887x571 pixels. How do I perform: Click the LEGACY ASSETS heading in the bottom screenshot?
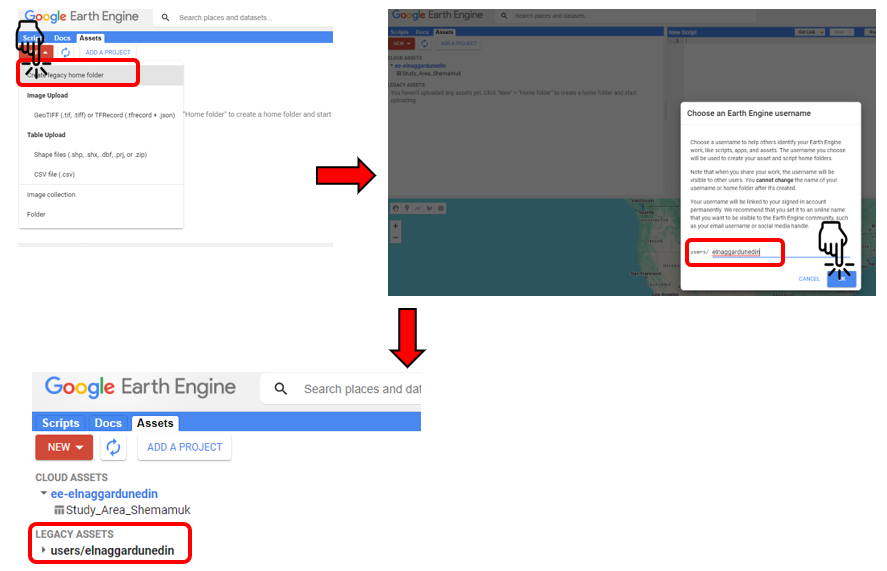(x=74, y=534)
